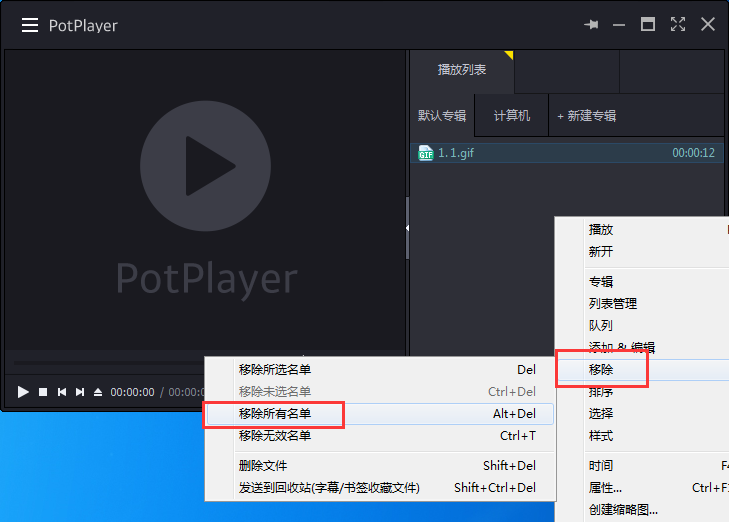Close the PotPlayer window

click(x=708, y=24)
